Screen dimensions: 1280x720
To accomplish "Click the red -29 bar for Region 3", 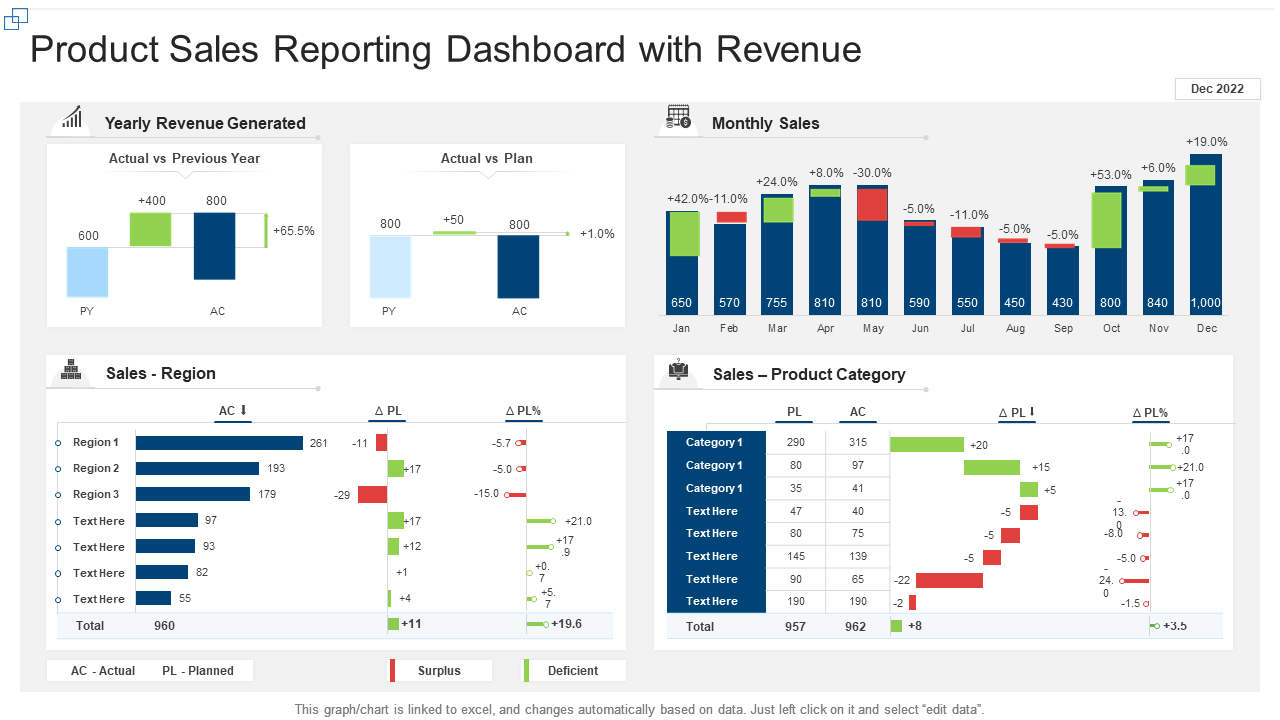I will [372, 494].
